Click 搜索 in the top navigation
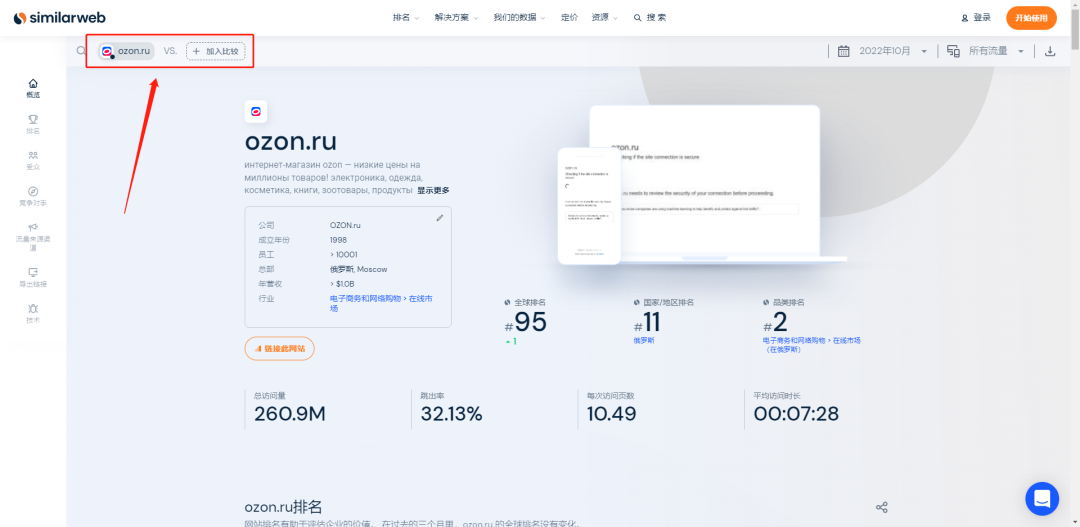Screen dimensions: 1080x527 tap(650, 18)
